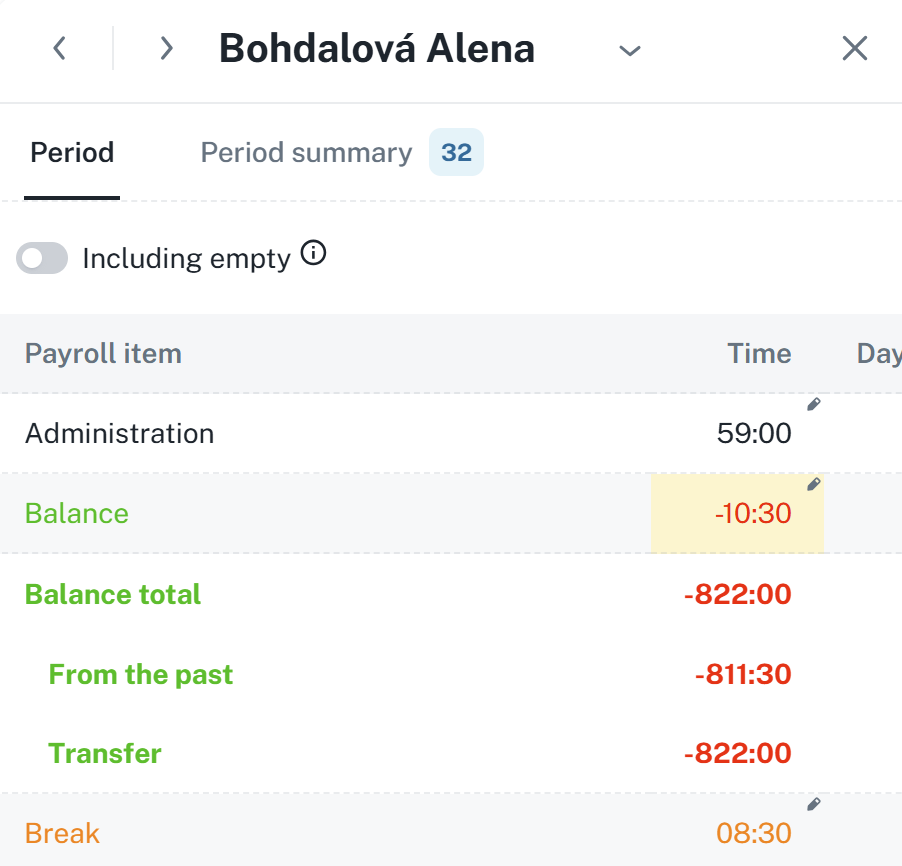Go to next employee with right chevron
Screen dimensions: 902x866
166,48
